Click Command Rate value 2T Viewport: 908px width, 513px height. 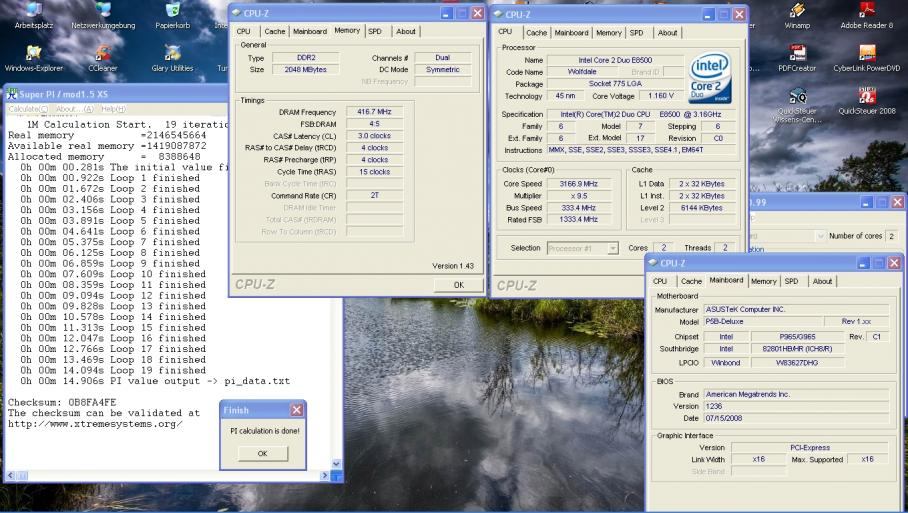pyautogui.click(x=375, y=195)
